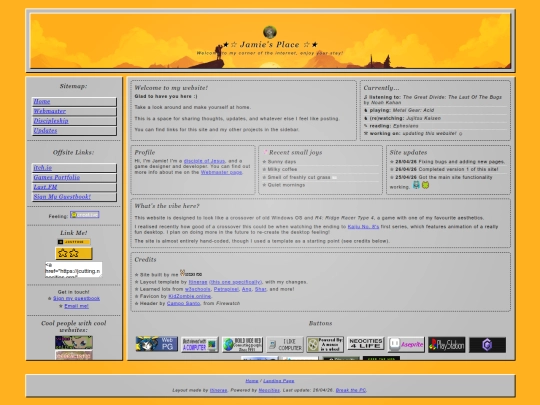Click the 'Buttons' section heading
The width and height of the screenshot is (540, 405).
[x=320, y=323]
